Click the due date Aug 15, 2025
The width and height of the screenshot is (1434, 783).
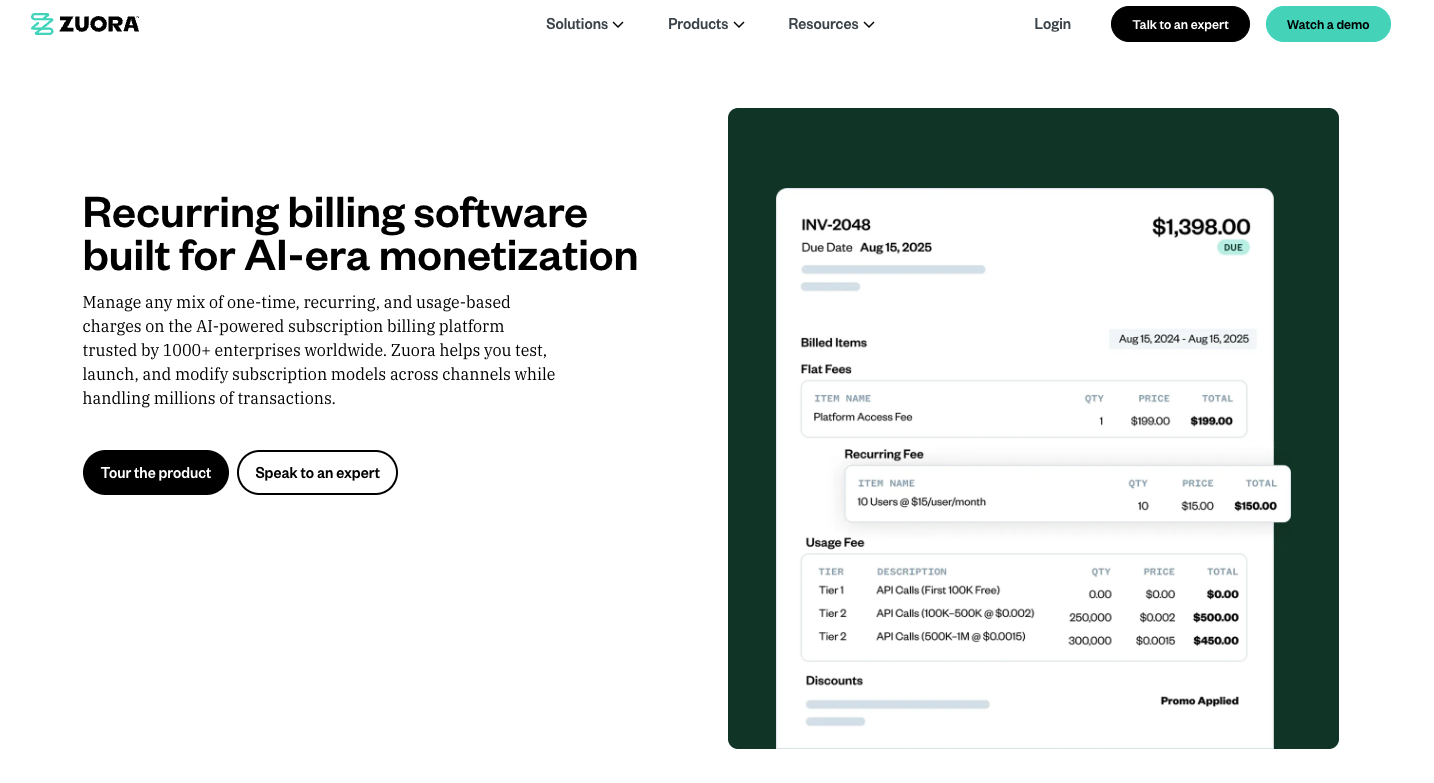896,247
